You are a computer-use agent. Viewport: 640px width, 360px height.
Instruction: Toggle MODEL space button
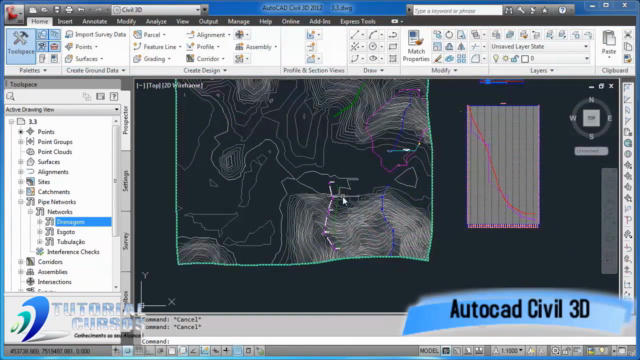(429, 351)
